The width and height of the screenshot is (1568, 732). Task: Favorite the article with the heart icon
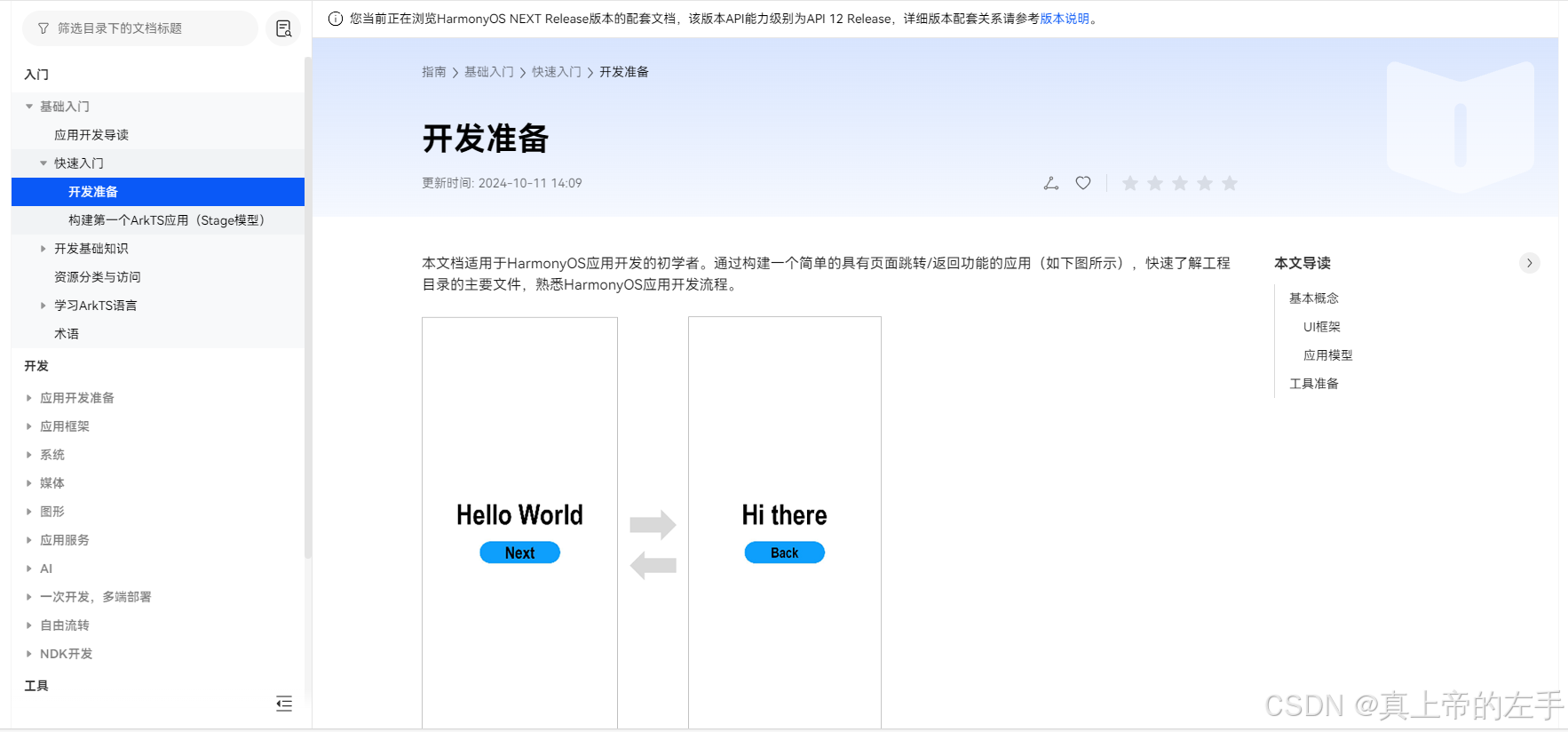[x=1083, y=183]
